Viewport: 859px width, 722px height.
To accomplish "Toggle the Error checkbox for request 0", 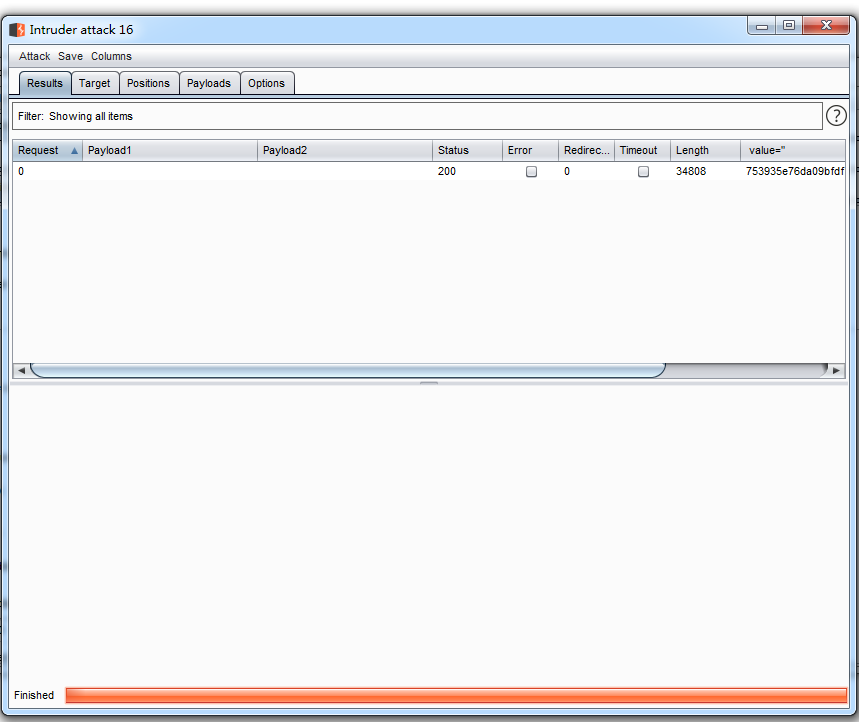I will click(531, 171).
